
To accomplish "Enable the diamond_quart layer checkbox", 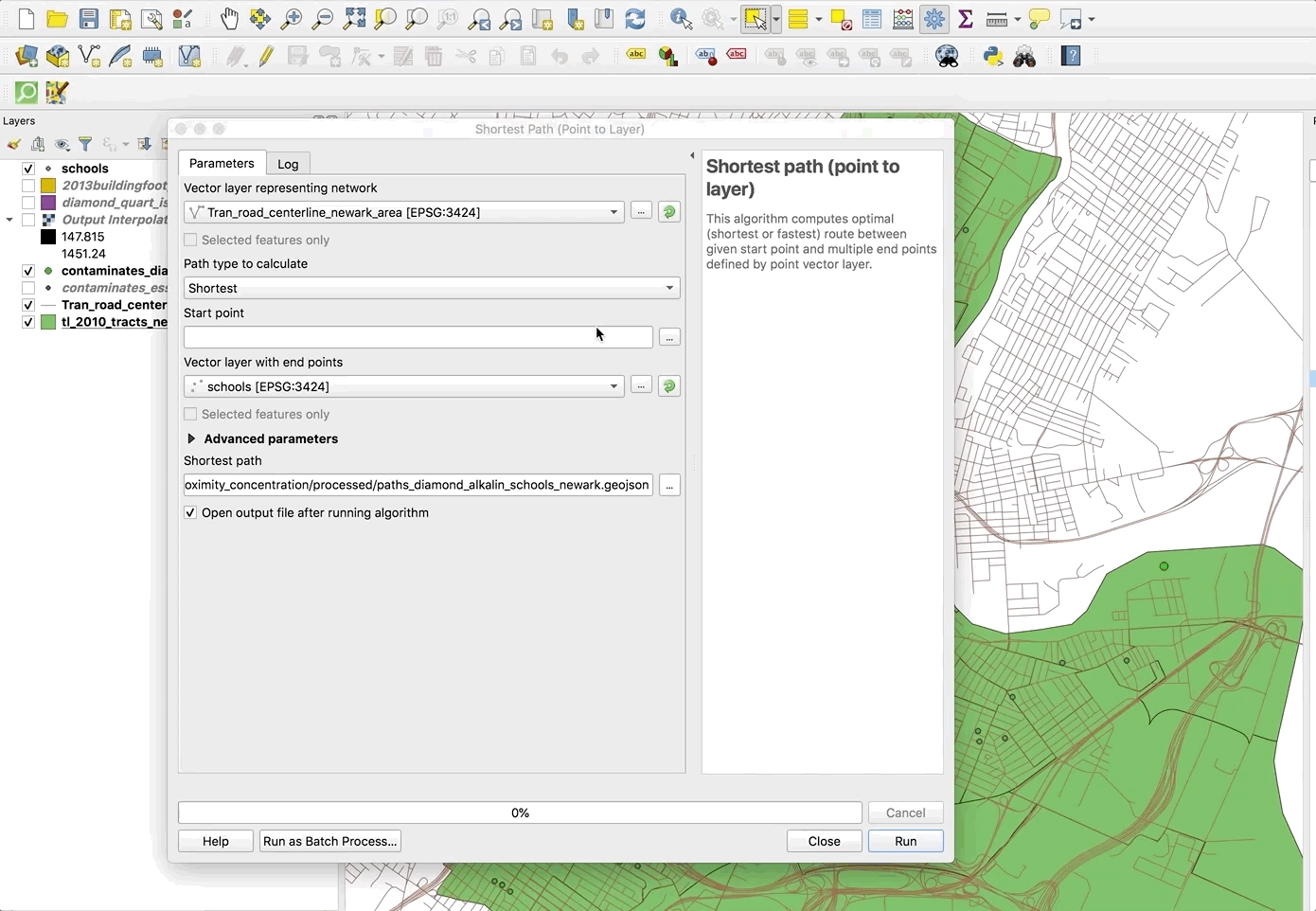I will click(x=28, y=203).
